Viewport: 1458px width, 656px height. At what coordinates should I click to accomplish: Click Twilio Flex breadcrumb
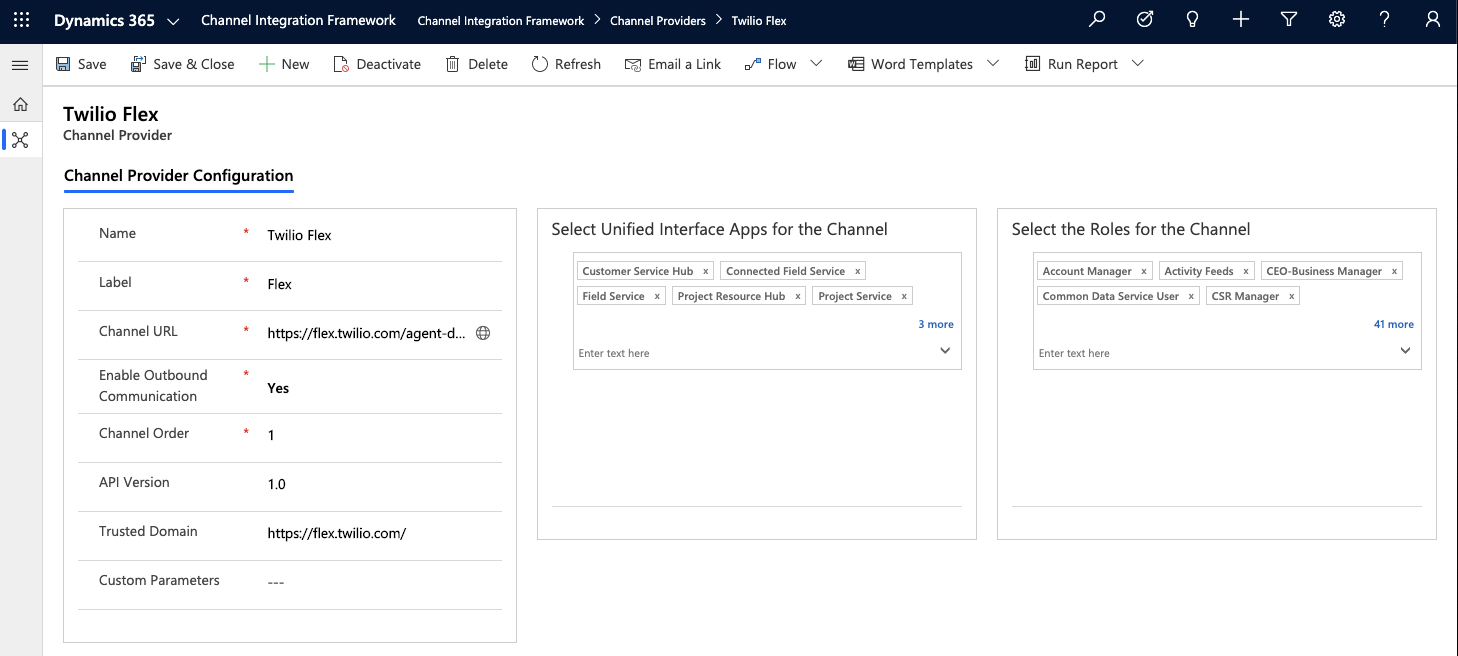pyautogui.click(x=759, y=21)
